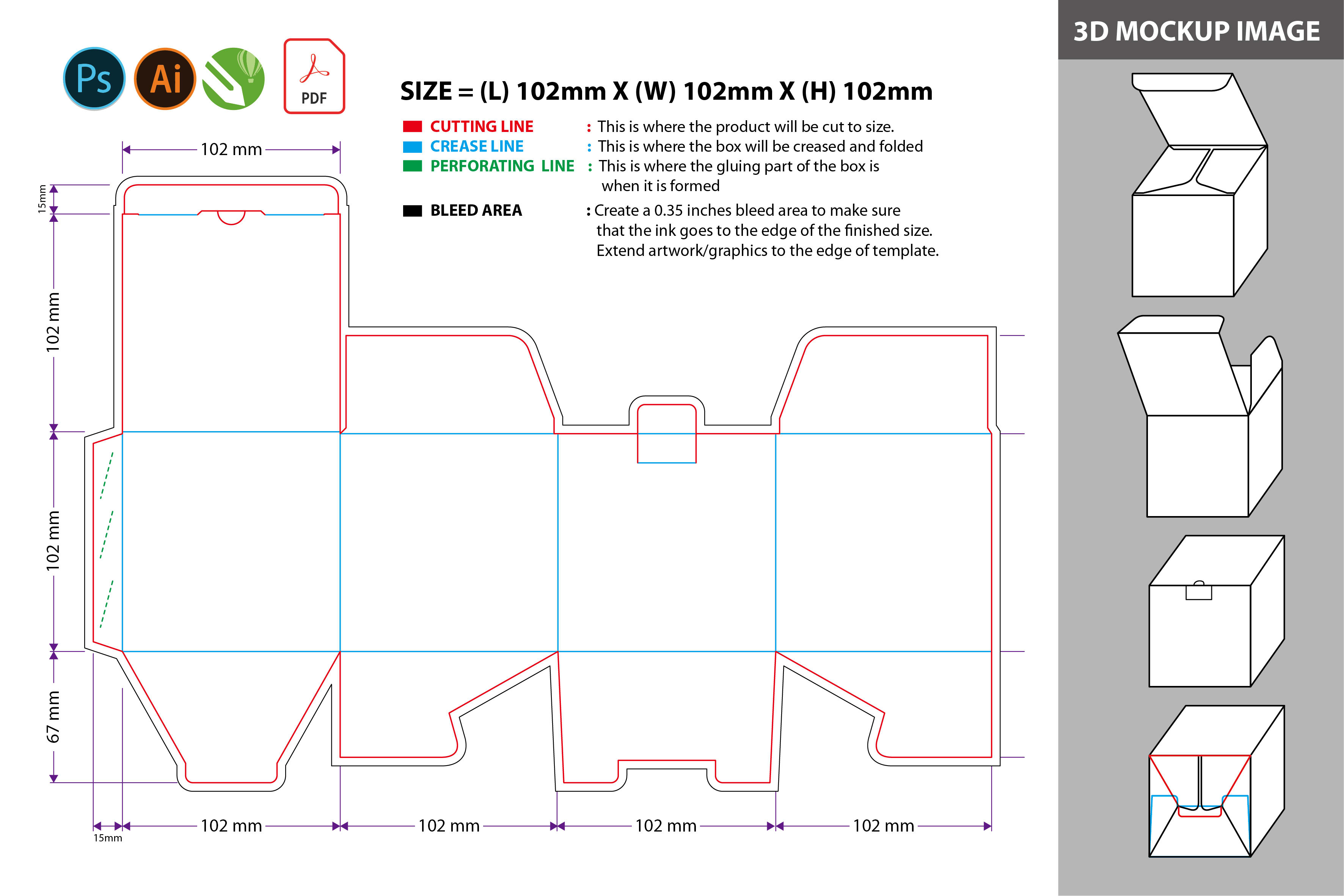Click the blue Crease Line swatch

pos(413,147)
